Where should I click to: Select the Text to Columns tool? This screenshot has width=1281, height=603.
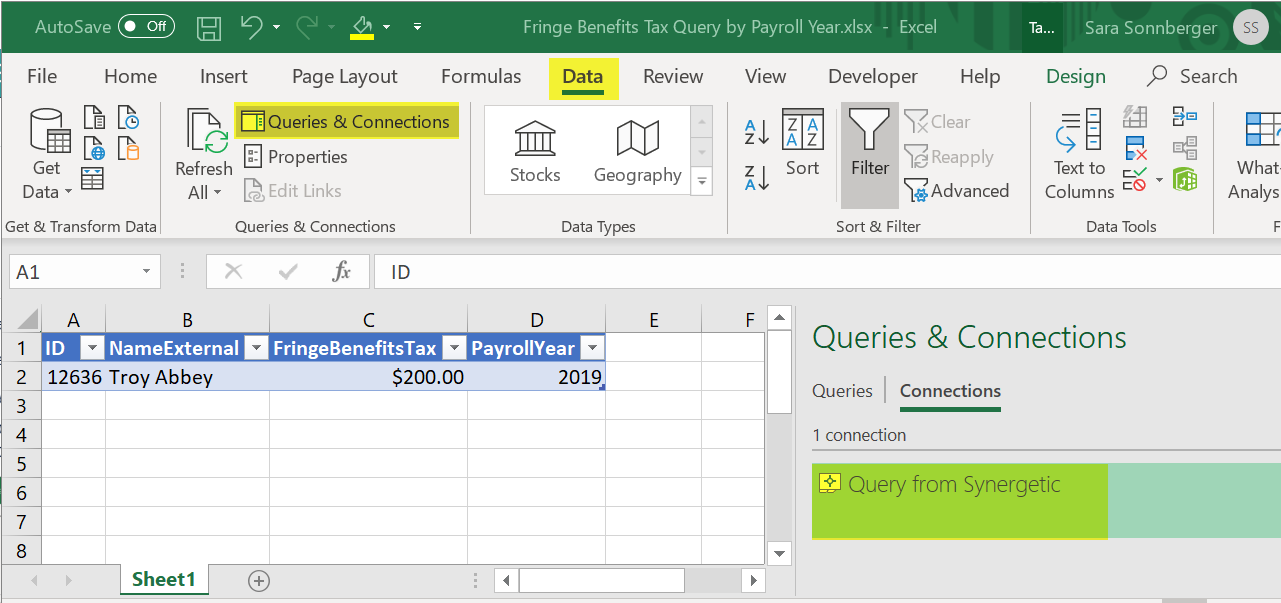(x=1079, y=150)
